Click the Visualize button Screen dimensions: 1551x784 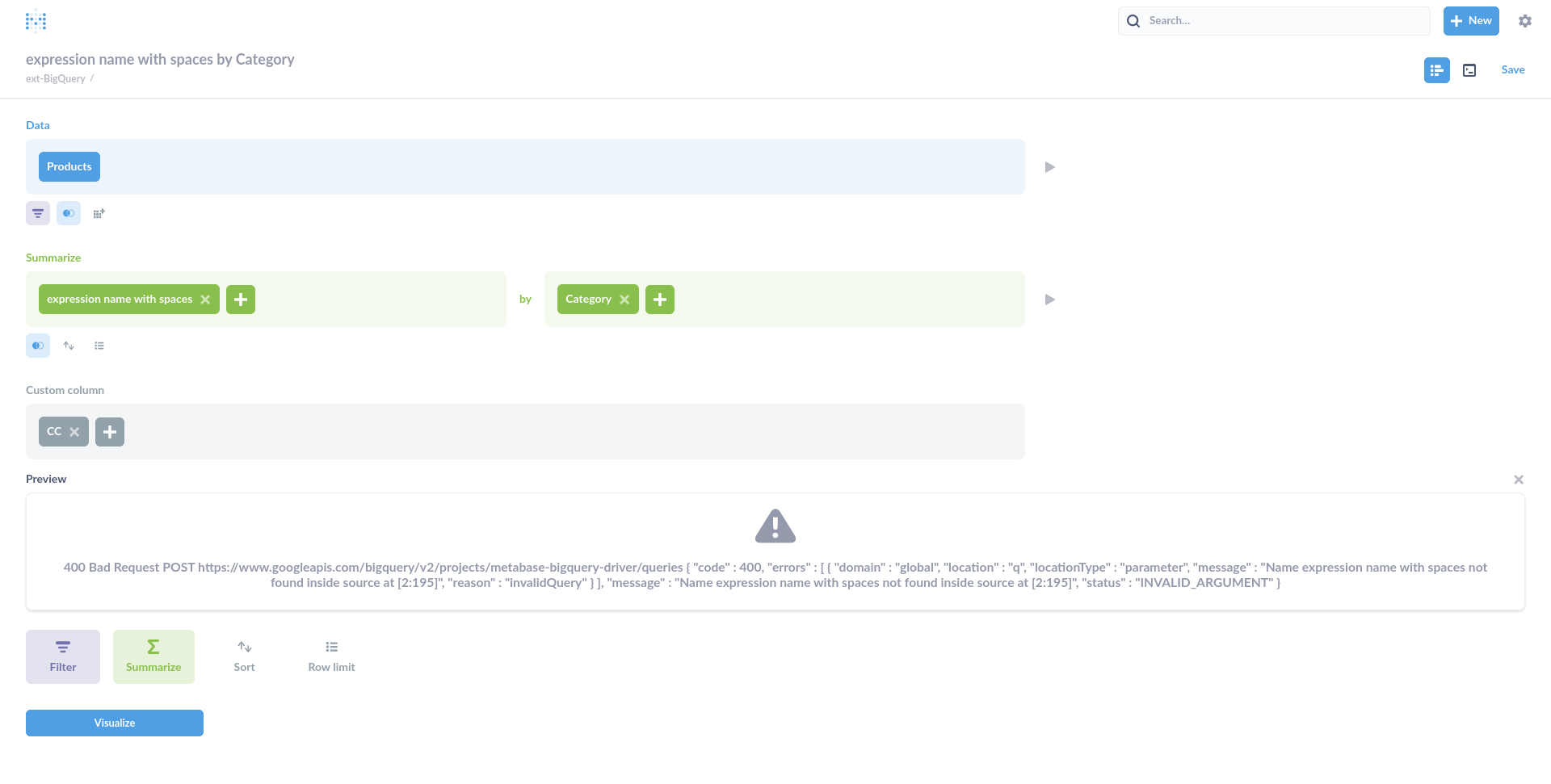tap(114, 723)
